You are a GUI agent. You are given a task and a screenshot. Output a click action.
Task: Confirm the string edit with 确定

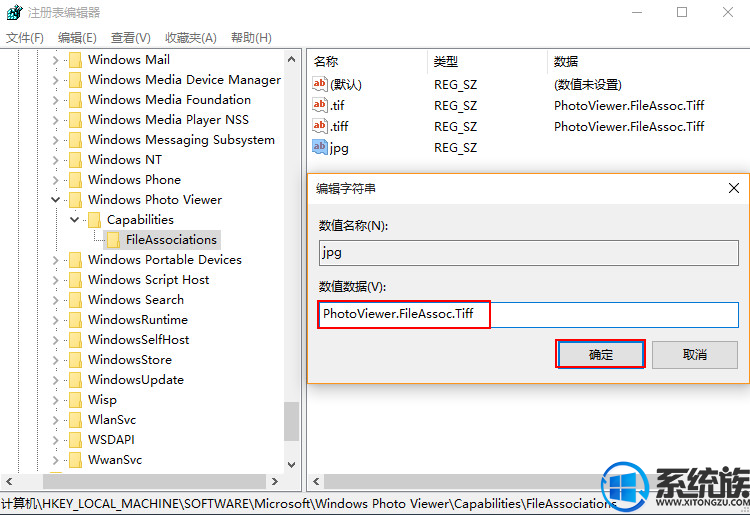[x=600, y=354]
